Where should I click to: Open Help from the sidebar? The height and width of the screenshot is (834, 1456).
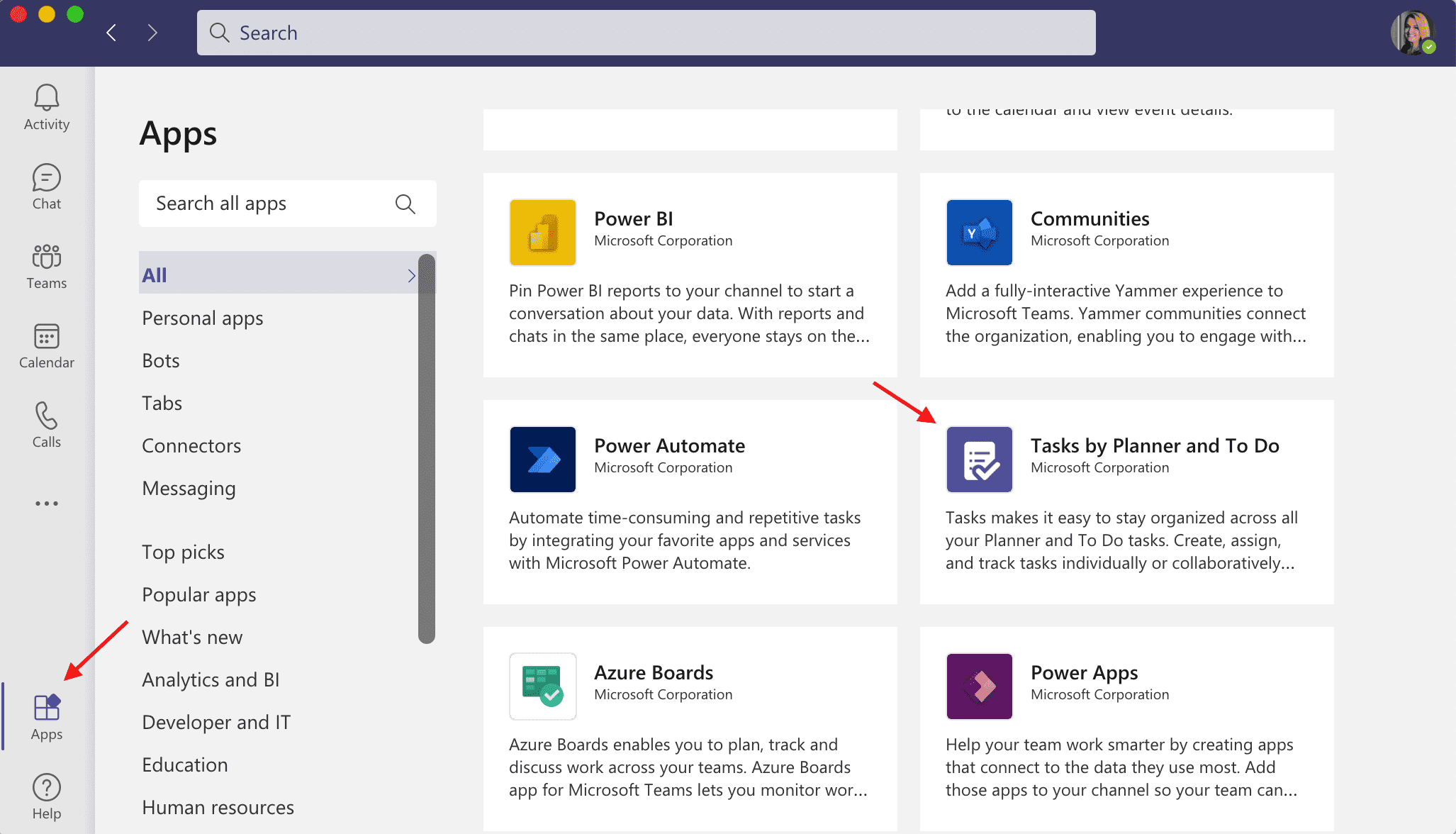click(x=46, y=794)
